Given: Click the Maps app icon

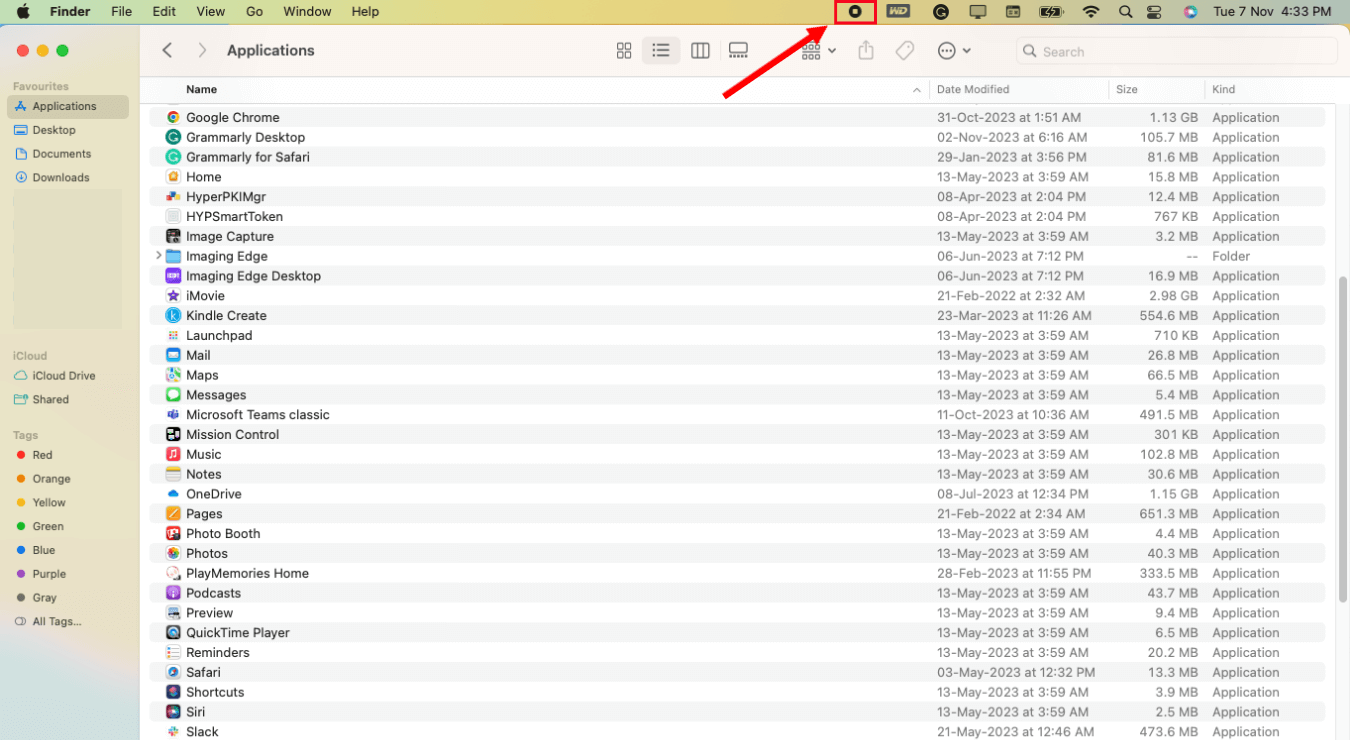Looking at the screenshot, I should click(x=173, y=375).
